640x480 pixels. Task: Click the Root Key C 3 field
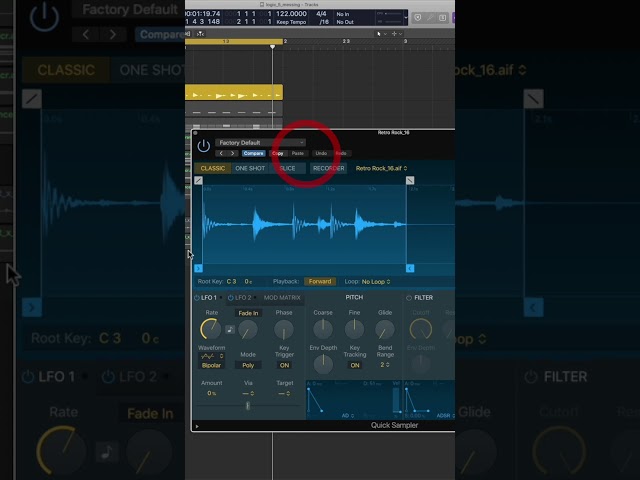coord(231,282)
